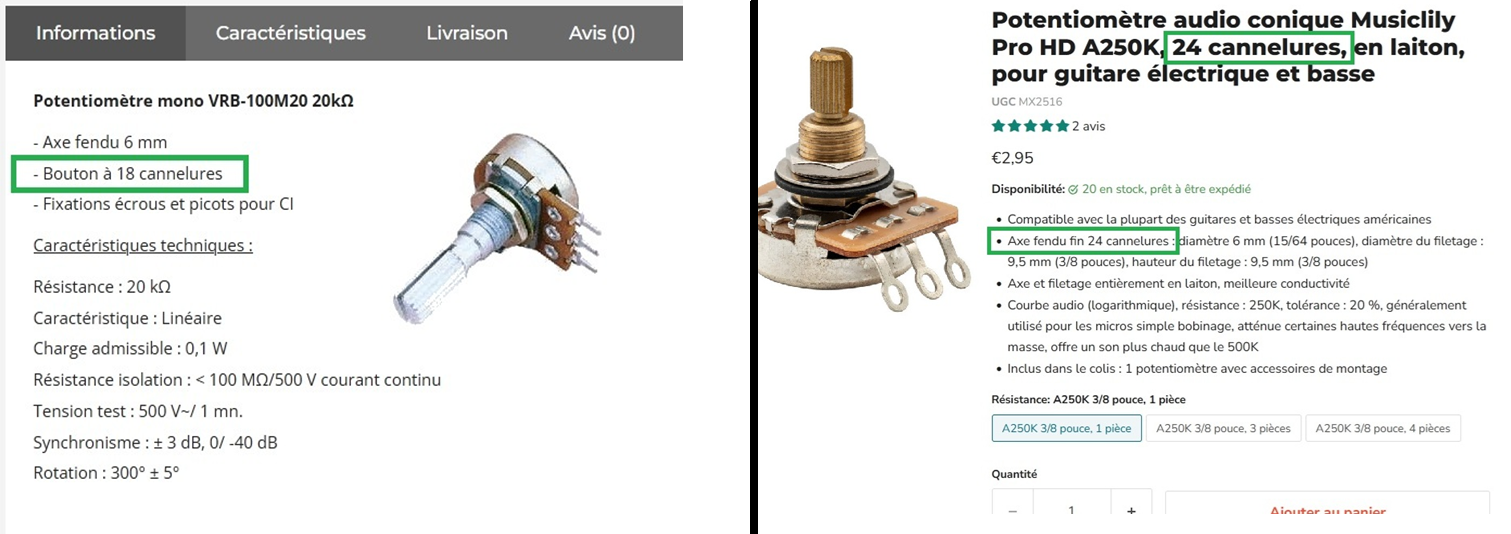Screen dimensions: 1511x534
Task: Pick A250K 3/8 pouce, 4 pièces option
Action: click(1382, 429)
